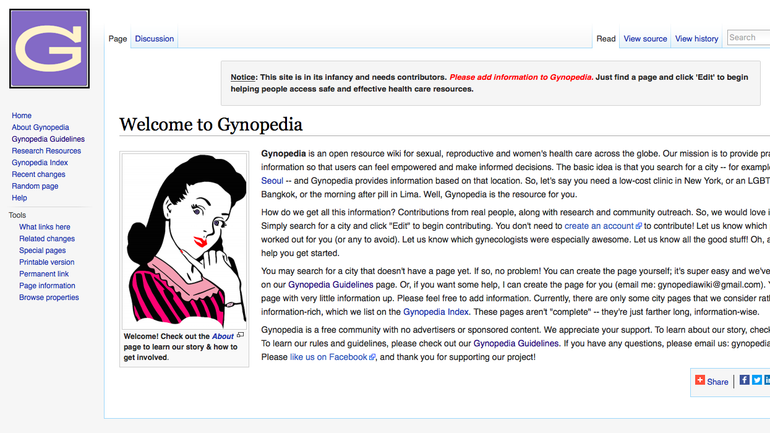This screenshot has height=433, width=770.
Task: Go to a Random page
Action: click(x=35, y=186)
